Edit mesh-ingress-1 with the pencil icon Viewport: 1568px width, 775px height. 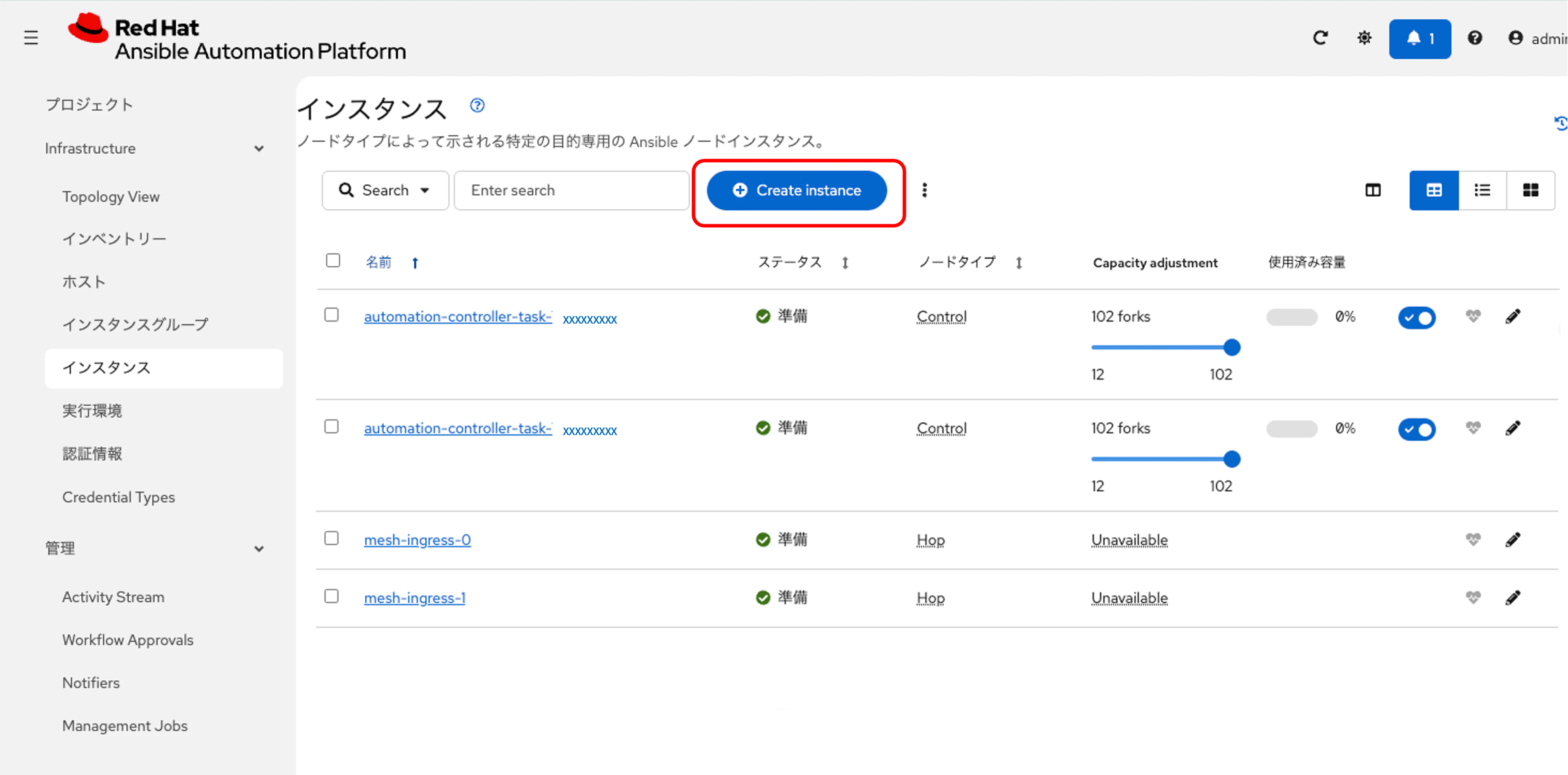(x=1513, y=597)
